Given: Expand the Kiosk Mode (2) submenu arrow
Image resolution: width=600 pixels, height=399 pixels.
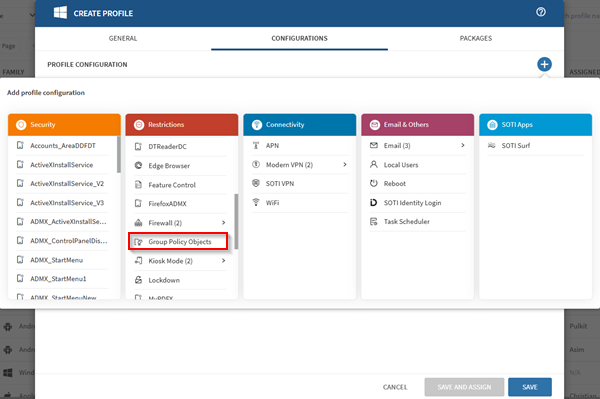Looking at the screenshot, I should (223, 261).
